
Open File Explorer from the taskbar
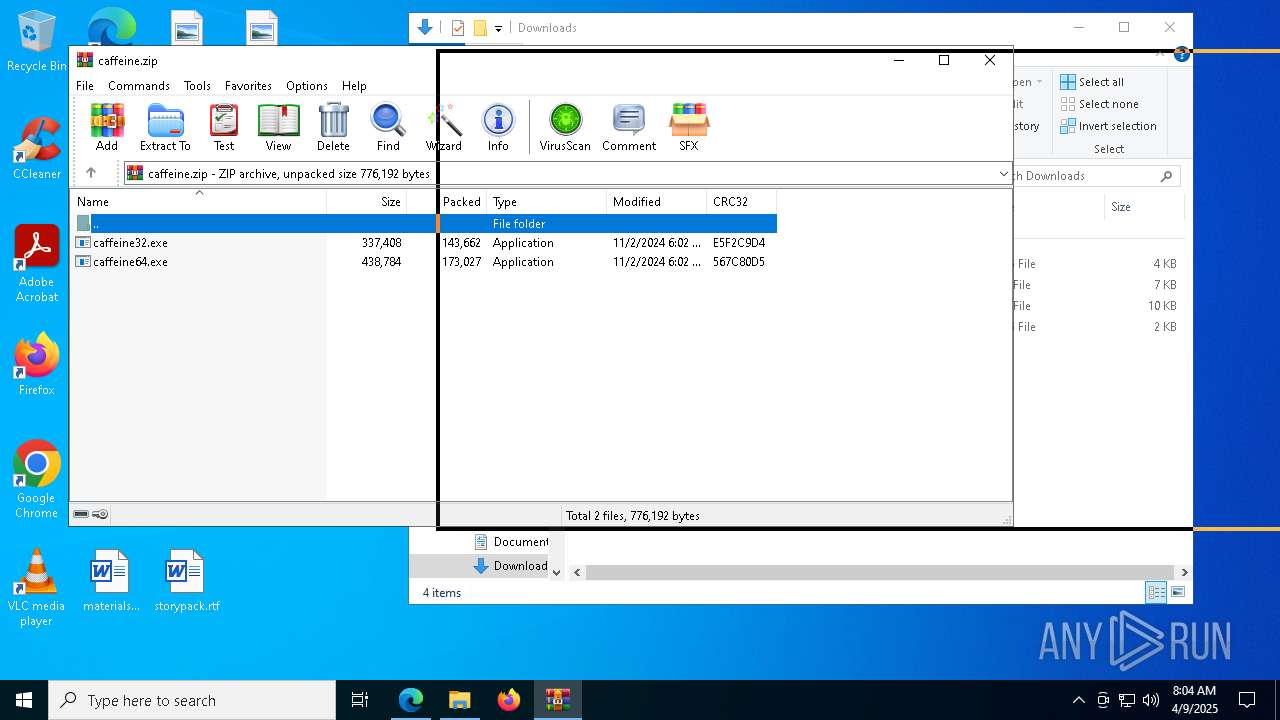click(459, 700)
